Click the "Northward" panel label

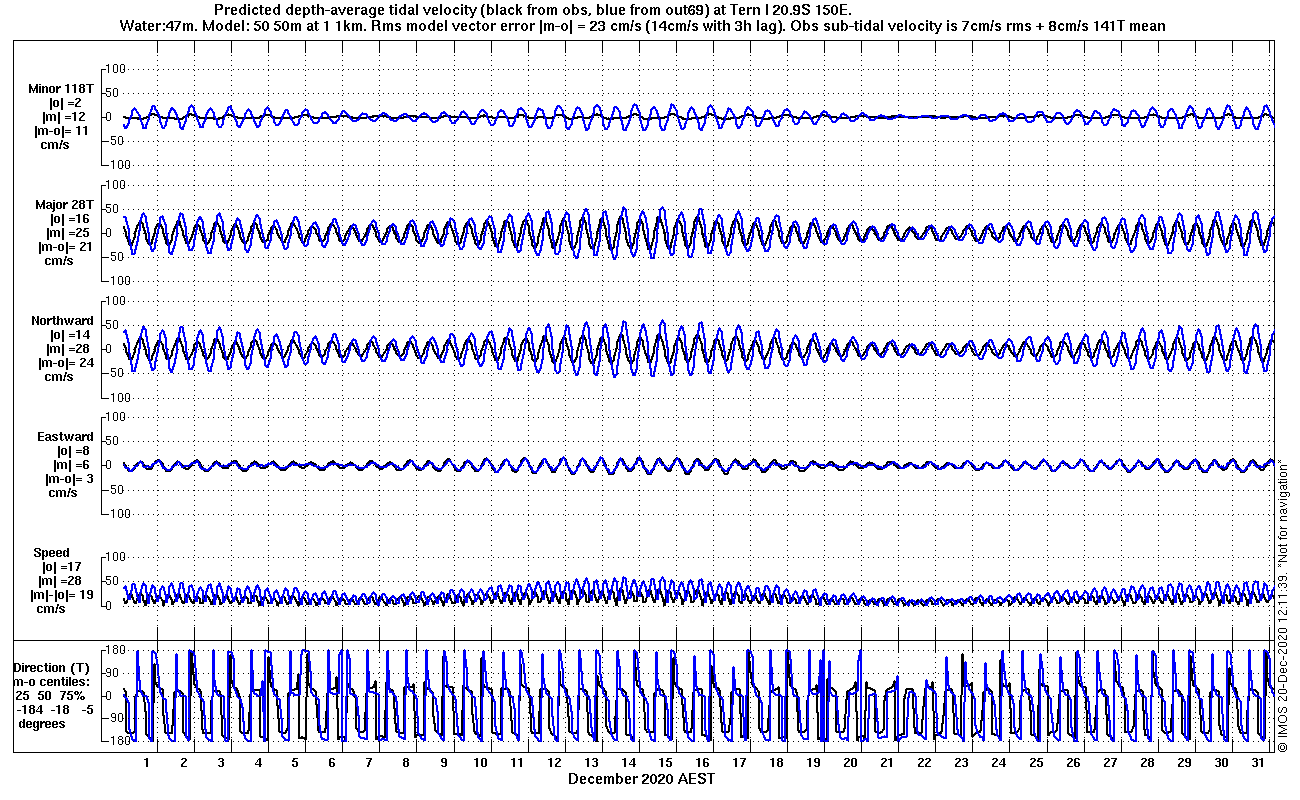point(62,321)
